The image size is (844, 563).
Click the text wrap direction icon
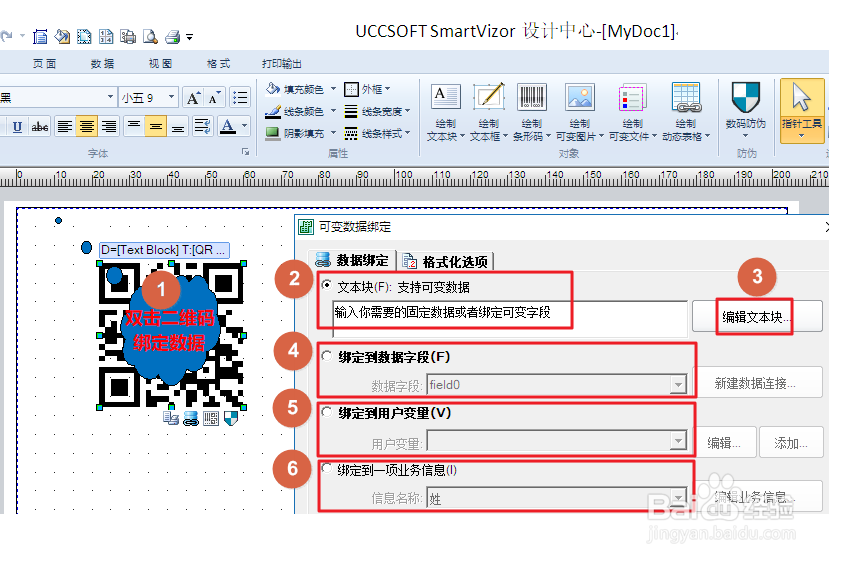(x=203, y=126)
